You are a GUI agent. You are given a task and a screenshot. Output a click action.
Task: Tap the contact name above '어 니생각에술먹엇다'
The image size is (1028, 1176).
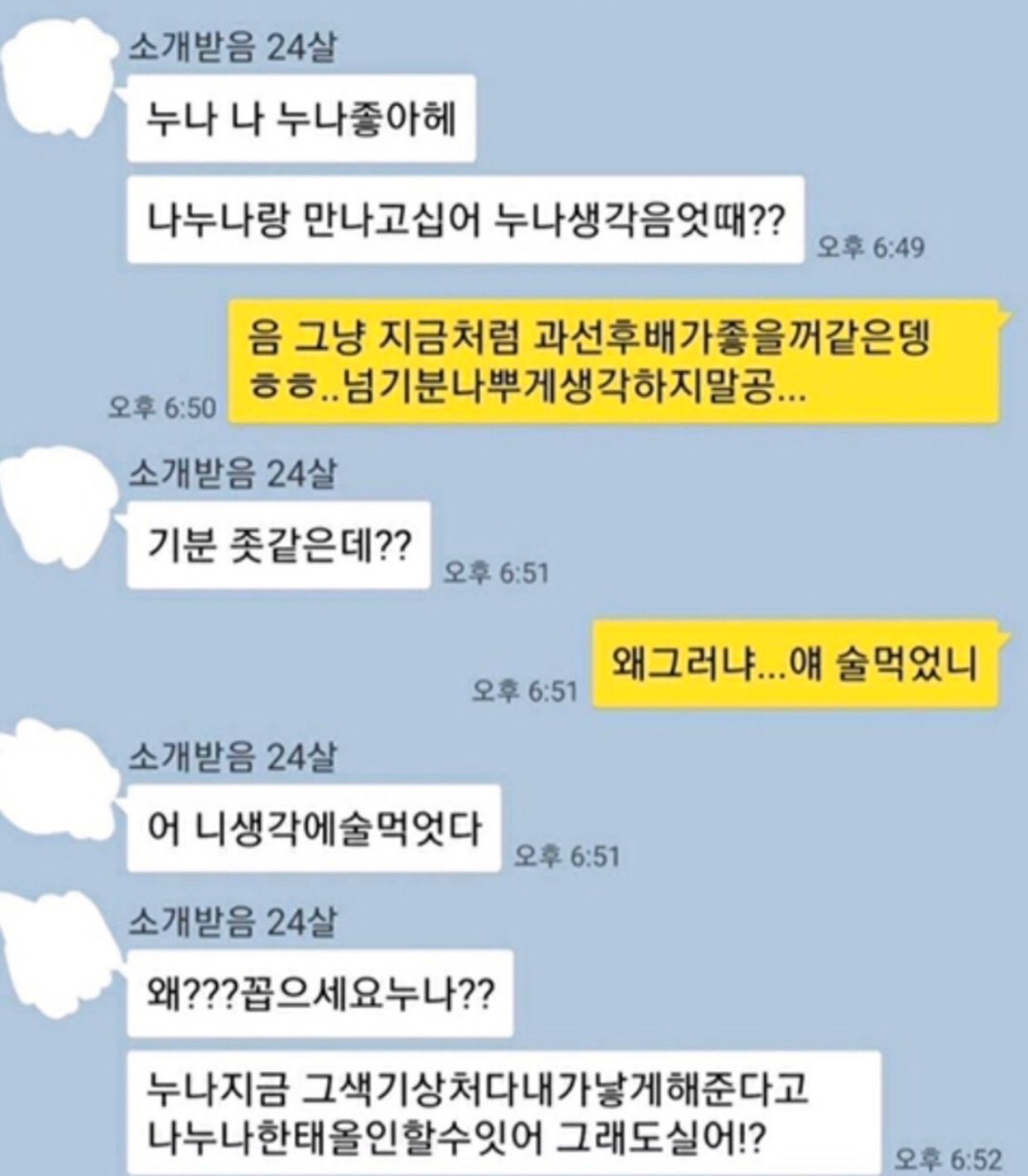[x=233, y=757]
